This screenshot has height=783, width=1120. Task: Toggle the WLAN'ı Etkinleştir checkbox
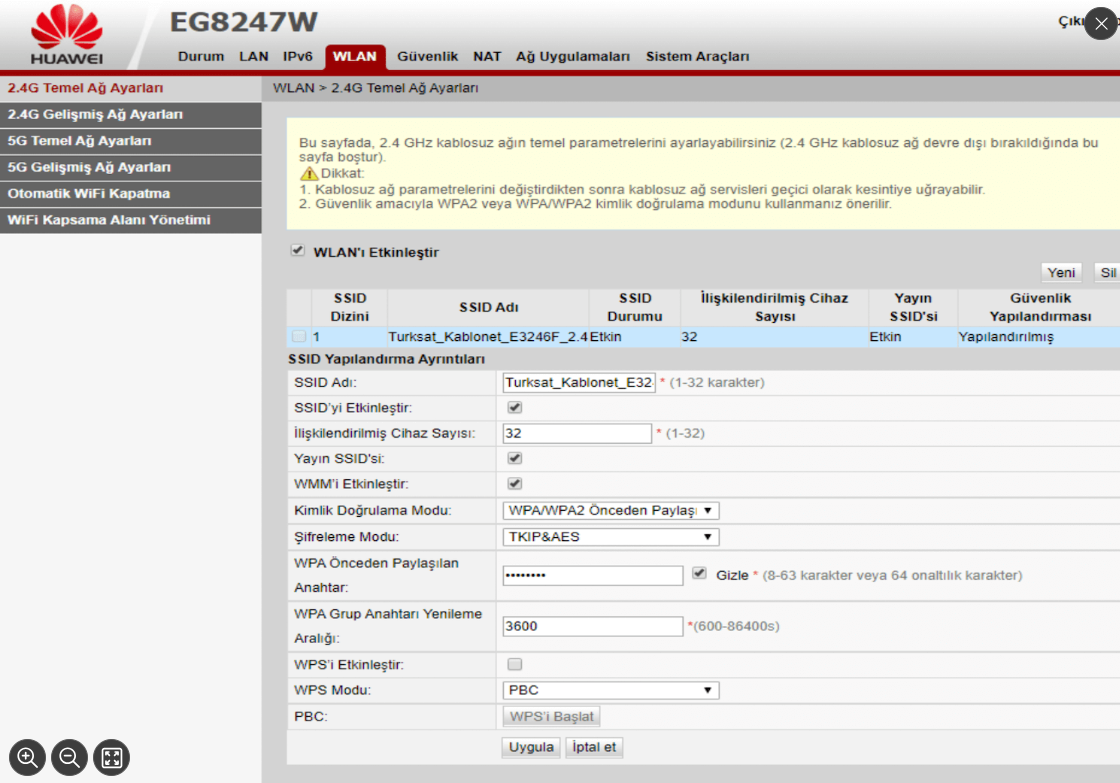[298, 251]
